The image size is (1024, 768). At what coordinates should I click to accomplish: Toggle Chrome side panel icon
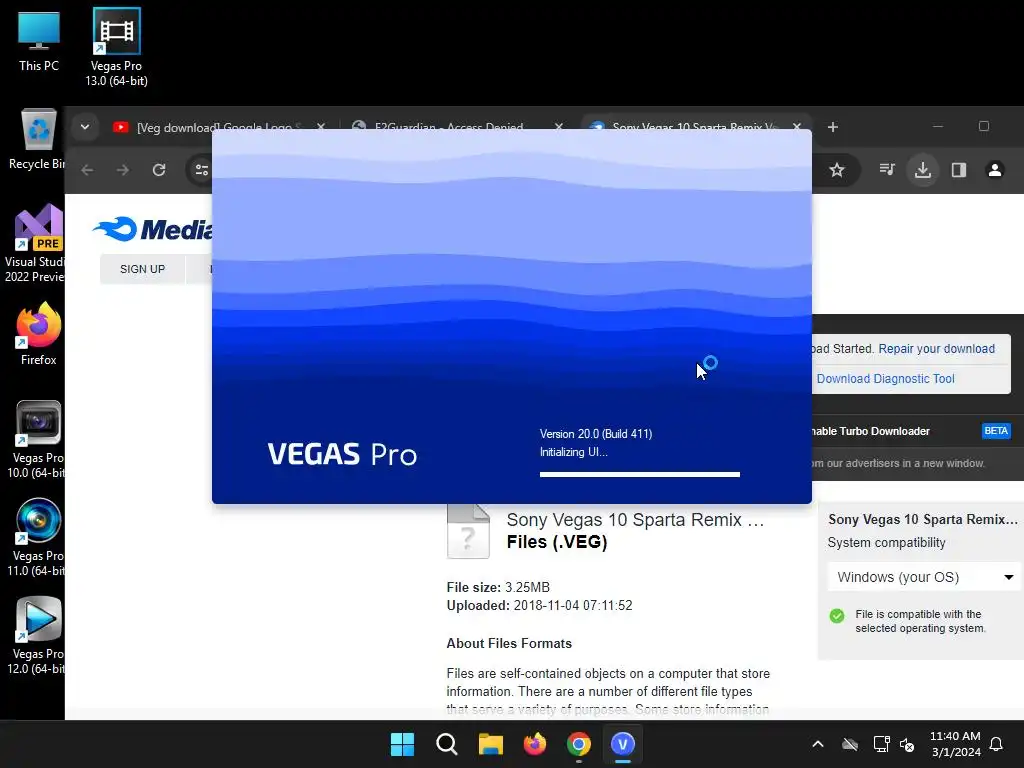(x=959, y=170)
